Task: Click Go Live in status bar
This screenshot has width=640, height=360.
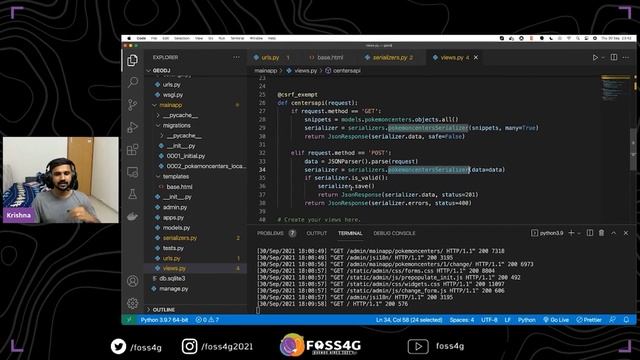Action: 556,320
